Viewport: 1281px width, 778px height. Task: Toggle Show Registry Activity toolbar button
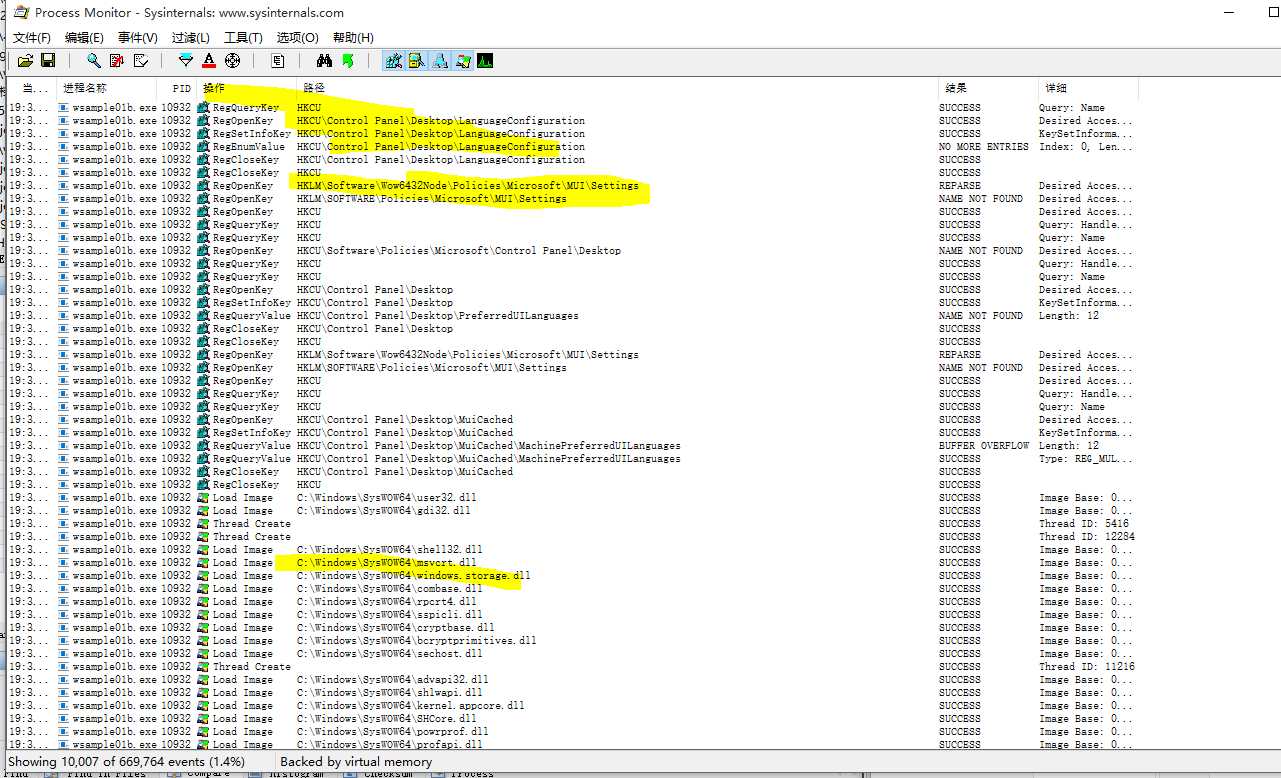point(393,61)
